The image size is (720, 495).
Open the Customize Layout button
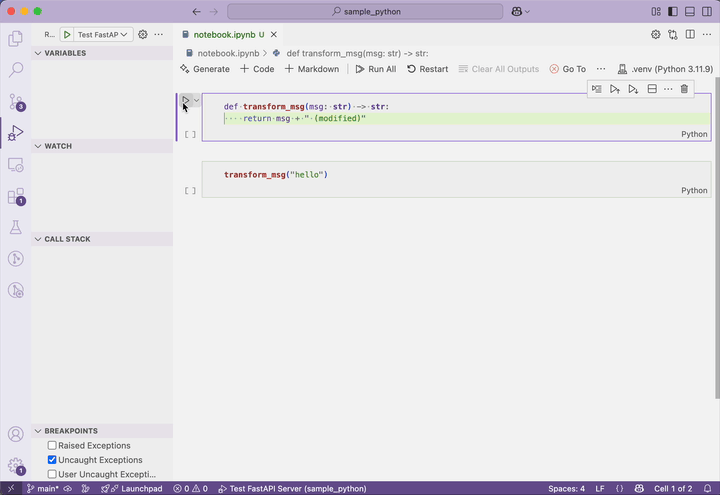tap(656, 11)
